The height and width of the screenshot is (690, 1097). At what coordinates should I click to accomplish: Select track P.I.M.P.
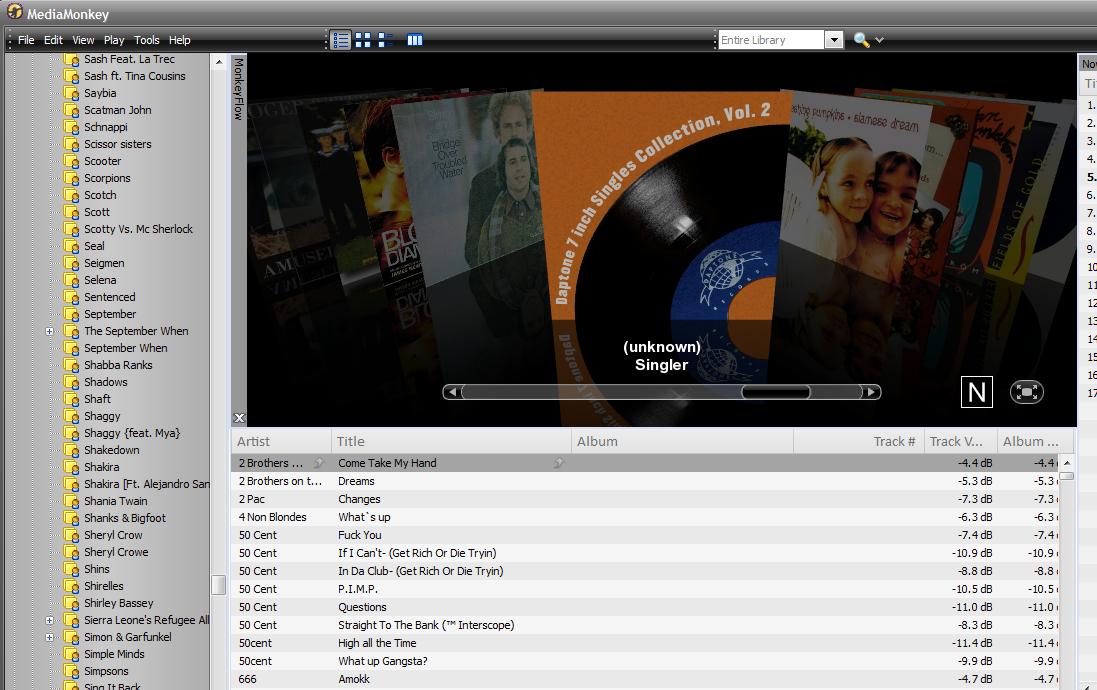pos(358,589)
